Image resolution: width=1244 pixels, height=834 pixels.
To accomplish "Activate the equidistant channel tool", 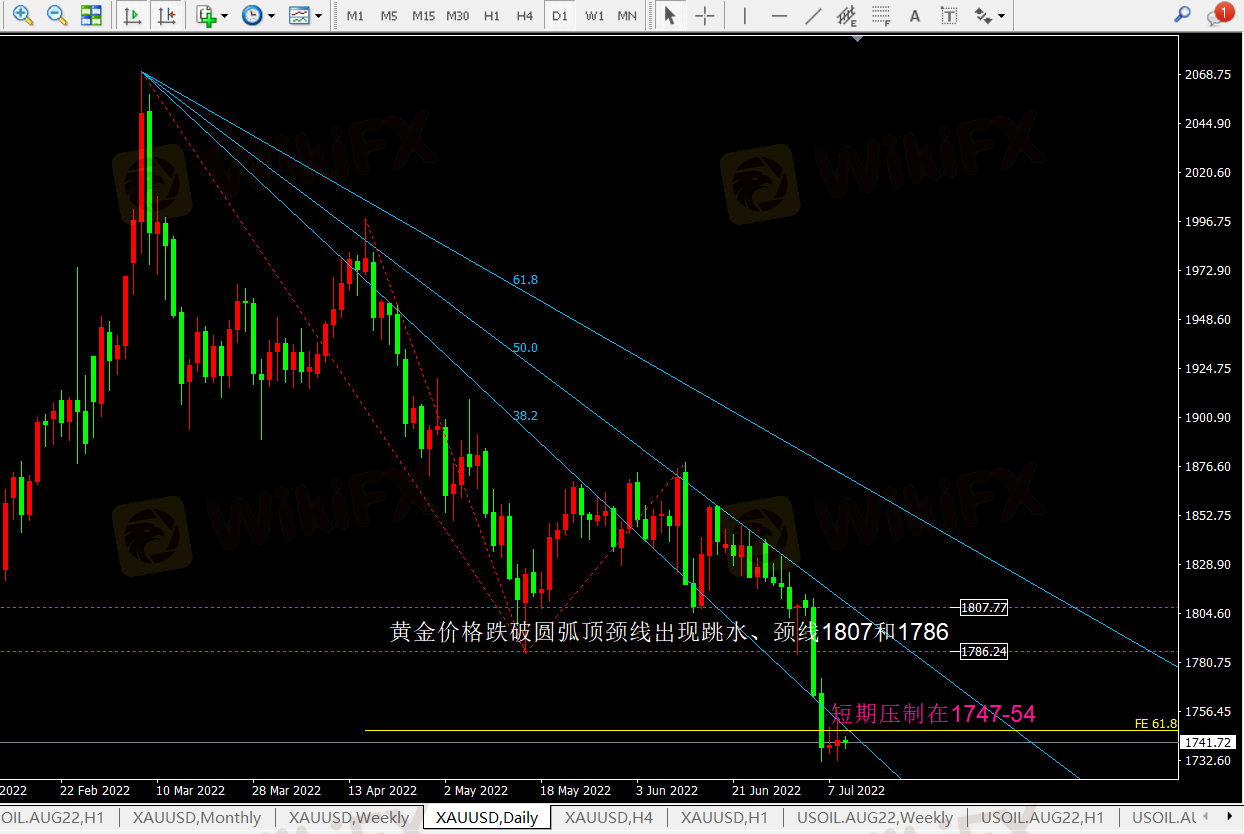I will click(847, 15).
